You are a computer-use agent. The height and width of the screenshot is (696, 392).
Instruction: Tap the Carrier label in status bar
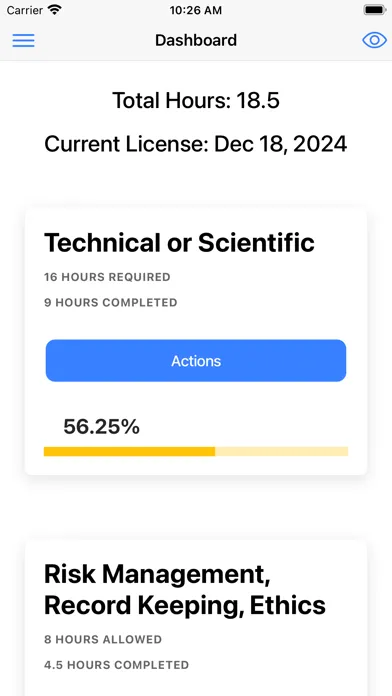[x=24, y=10]
